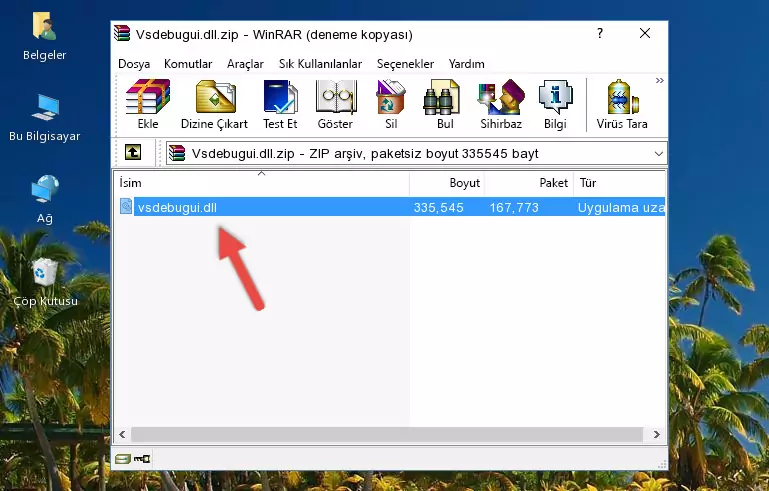
Task: Click the disk drive status bar icon
Action: 123,459
